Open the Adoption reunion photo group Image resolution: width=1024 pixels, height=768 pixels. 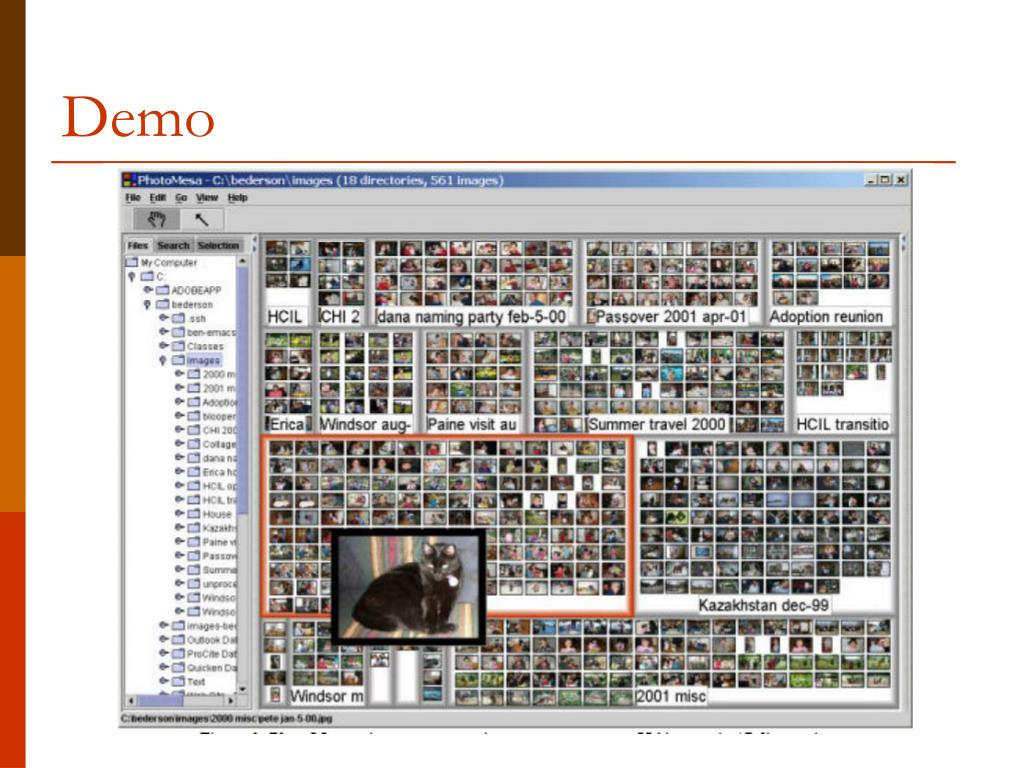(x=829, y=282)
